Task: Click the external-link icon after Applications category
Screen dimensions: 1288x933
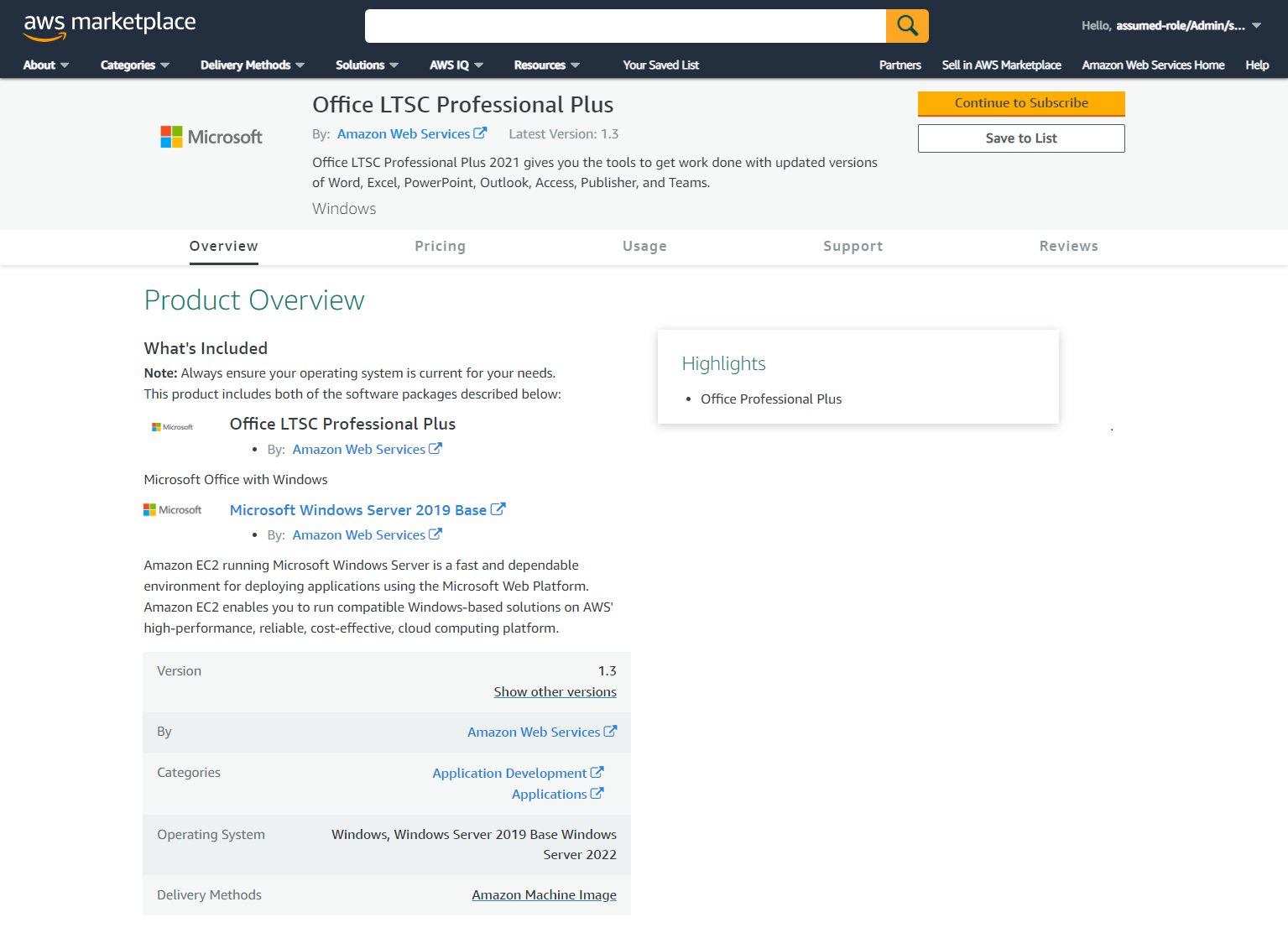Action: (597, 793)
